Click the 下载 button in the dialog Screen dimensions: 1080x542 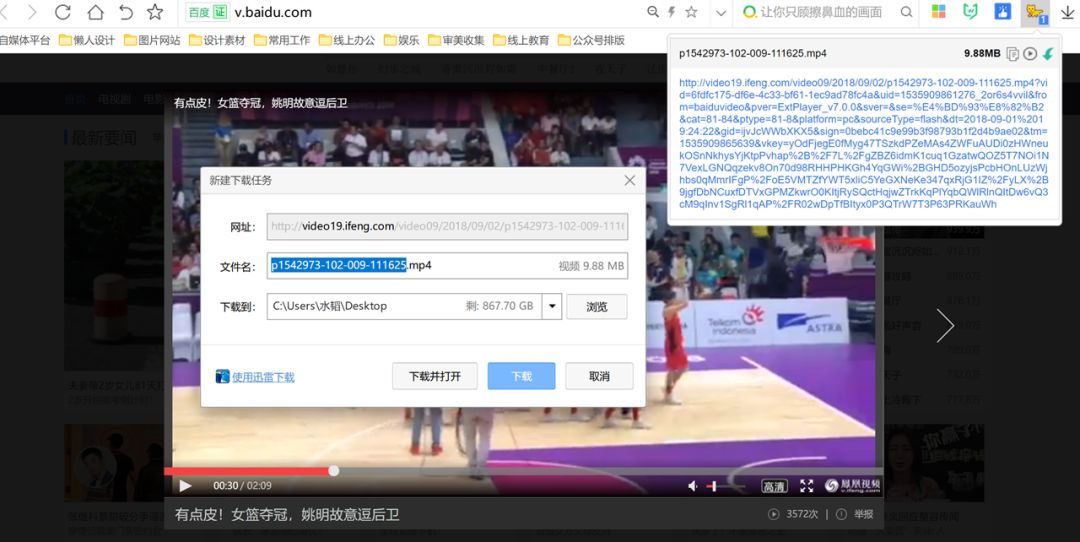pos(521,376)
